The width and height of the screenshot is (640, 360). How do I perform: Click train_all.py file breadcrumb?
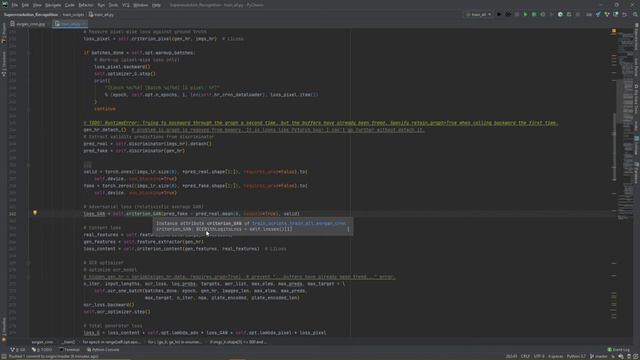[x=102, y=15]
